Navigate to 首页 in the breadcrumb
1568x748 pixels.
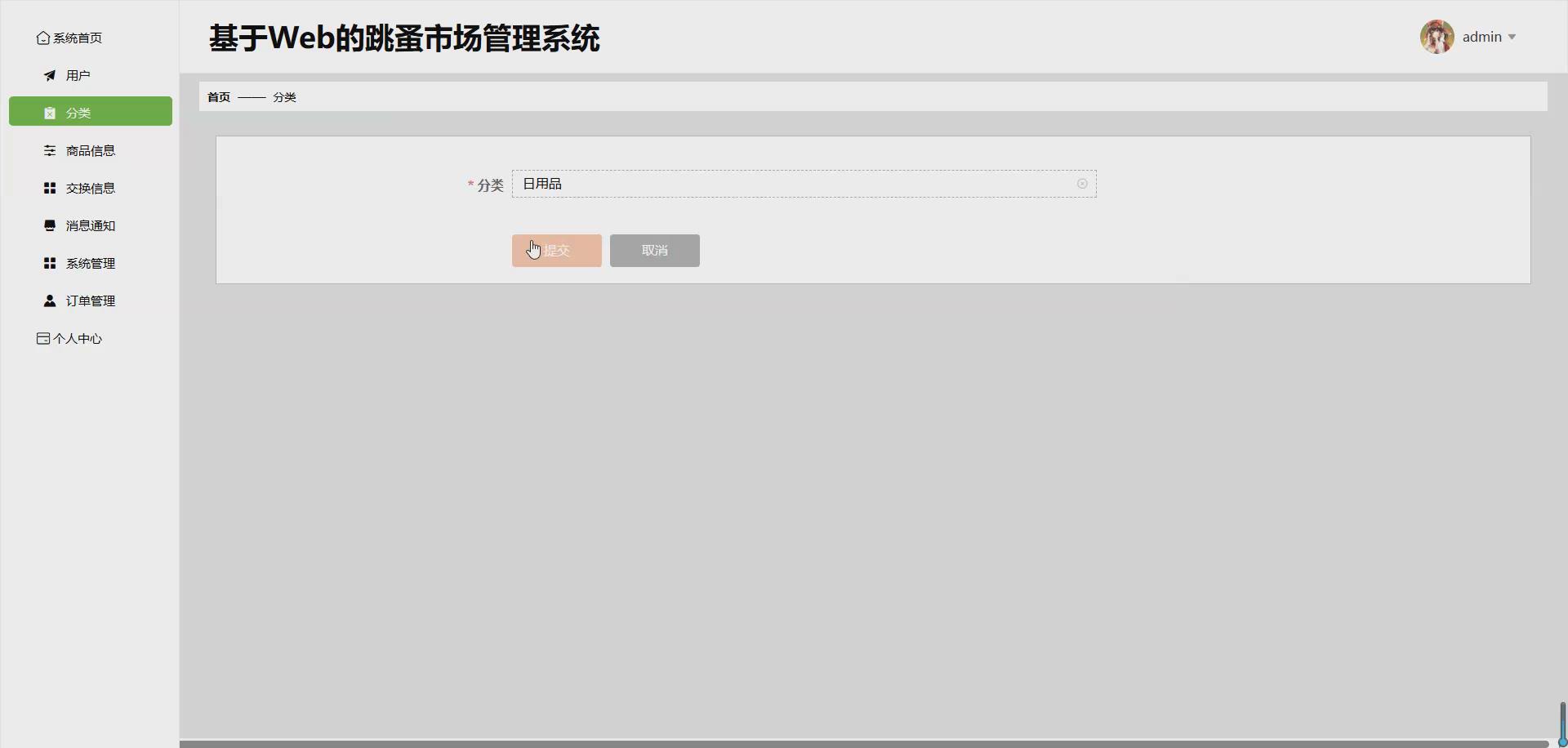click(x=217, y=96)
